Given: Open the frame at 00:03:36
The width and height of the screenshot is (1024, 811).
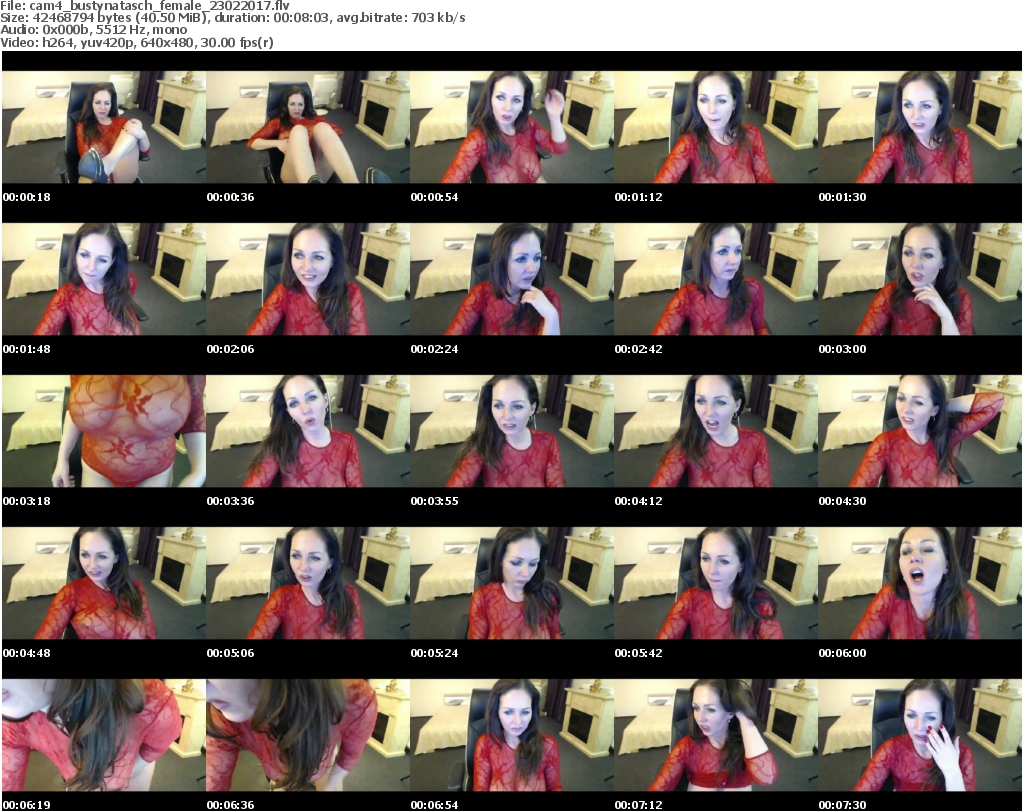Looking at the screenshot, I should pyautogui.click(x=308, y=431).
